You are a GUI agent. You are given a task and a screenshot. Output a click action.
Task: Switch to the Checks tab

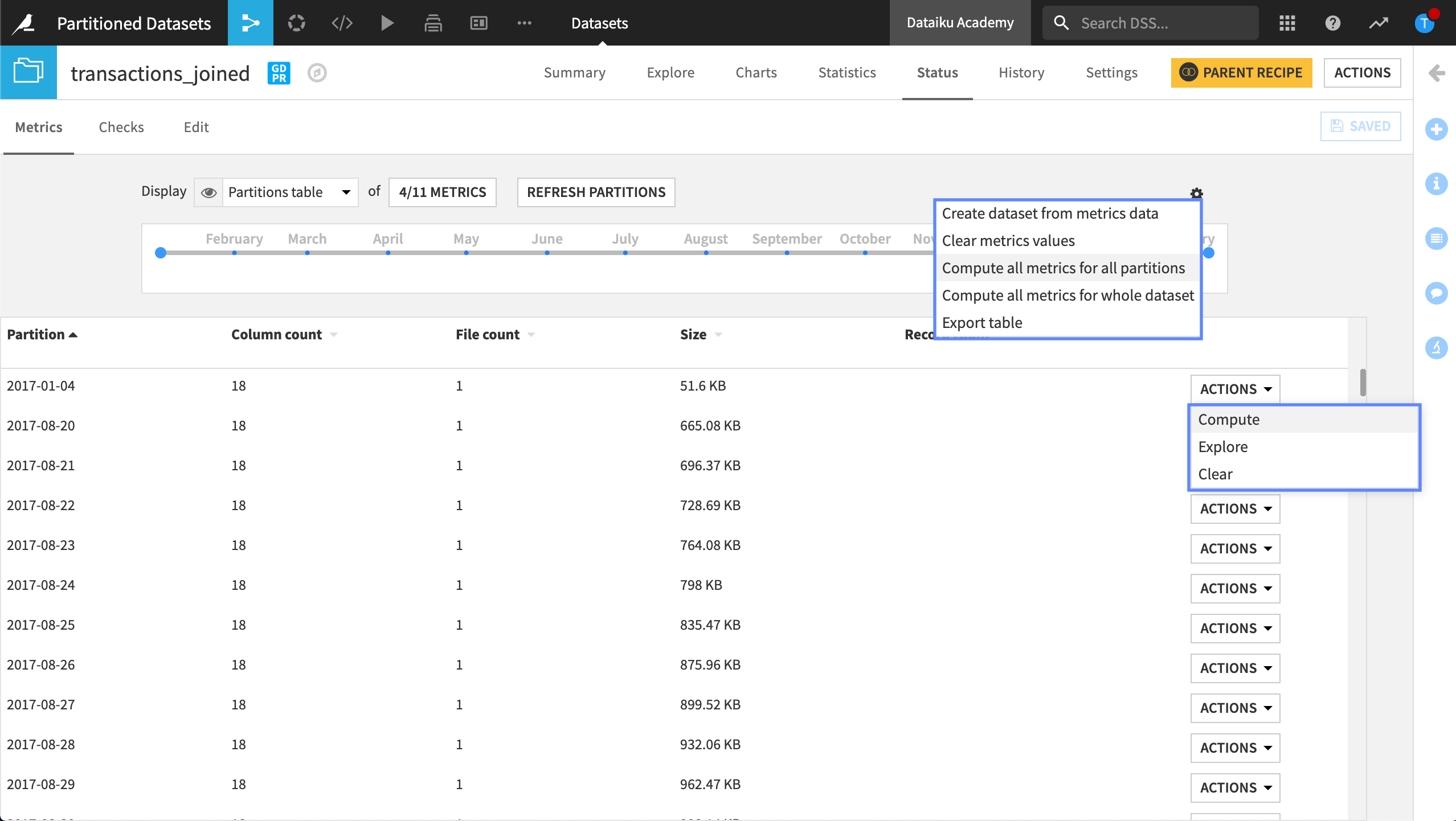coord(121,126)
